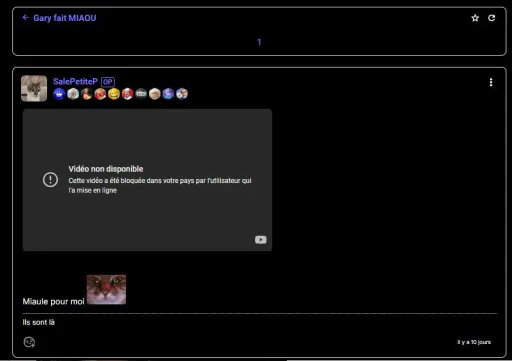Open the cat face sticker image

[x=106, y=289]
